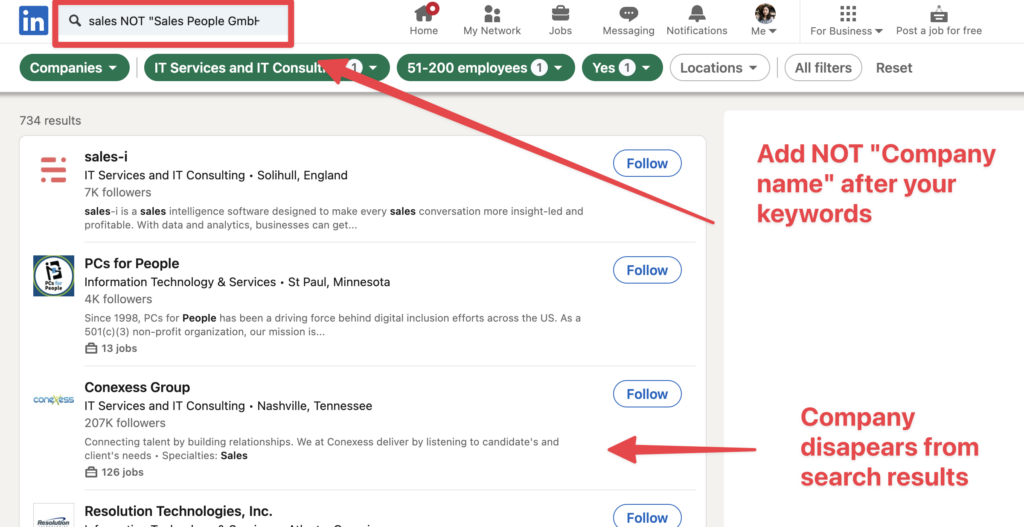The height and width of the screenshot is (527, 1024).
Task: Open the IT Services and IT Consulting filter
Action: (x=266, y=68)
